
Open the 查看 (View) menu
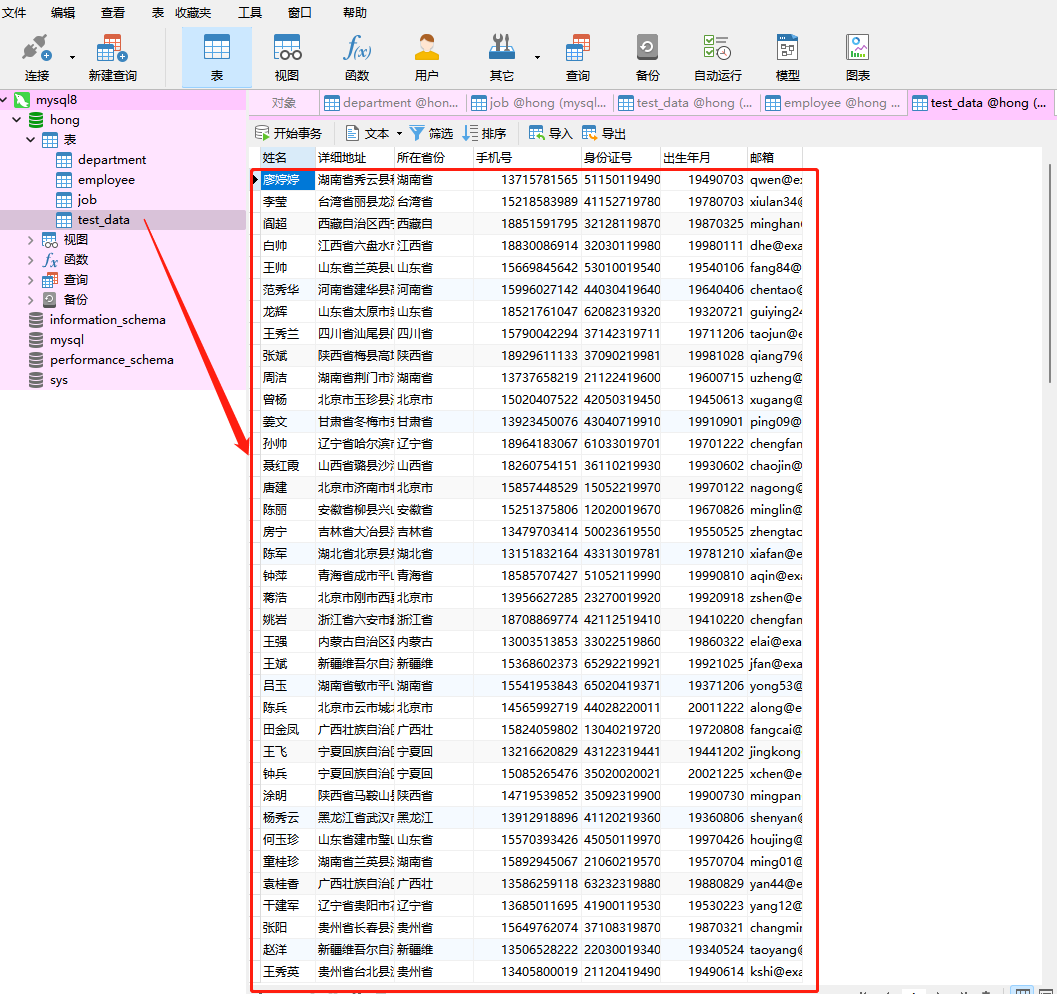coord(113,13)
